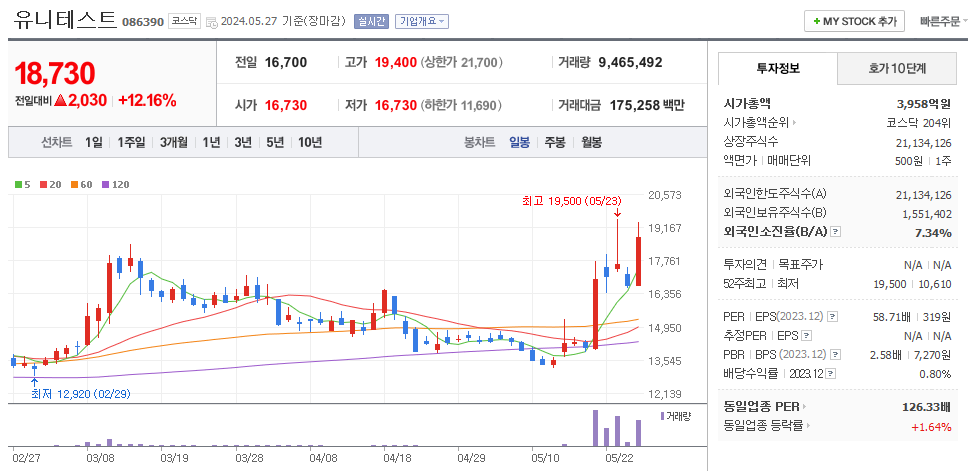Open help icon next to PBR BPS (2023.12)
Screen dimensions: 976x471
(x=835, y=355)
